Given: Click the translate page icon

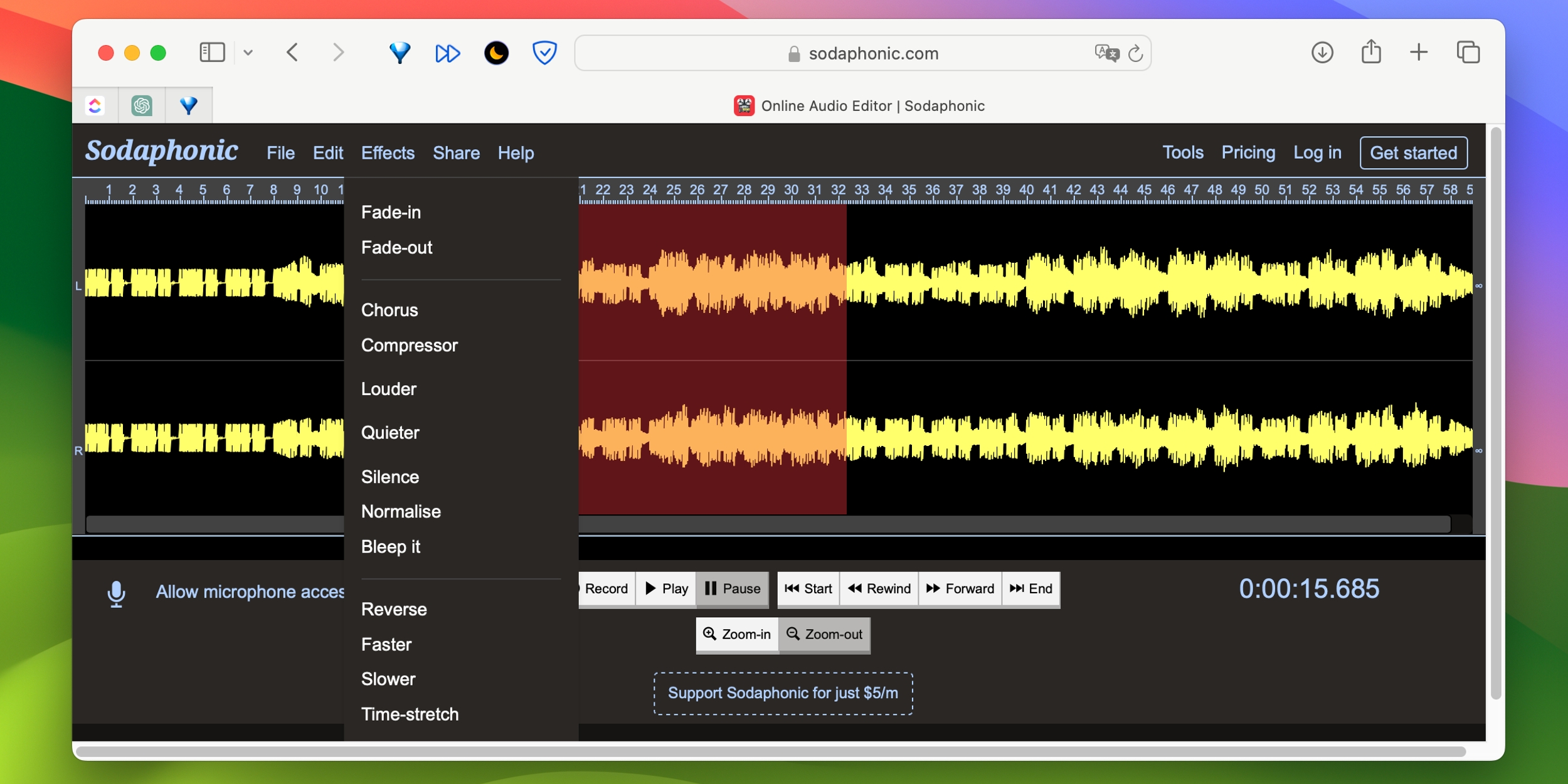Looking at the screenshot, I should click(1106, 53).
